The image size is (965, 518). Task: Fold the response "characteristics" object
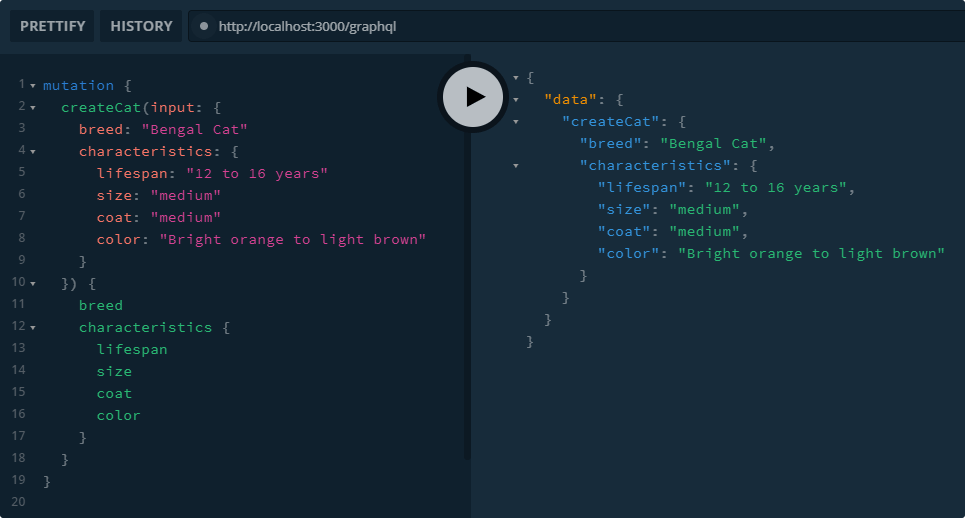[x=516, y=166]
